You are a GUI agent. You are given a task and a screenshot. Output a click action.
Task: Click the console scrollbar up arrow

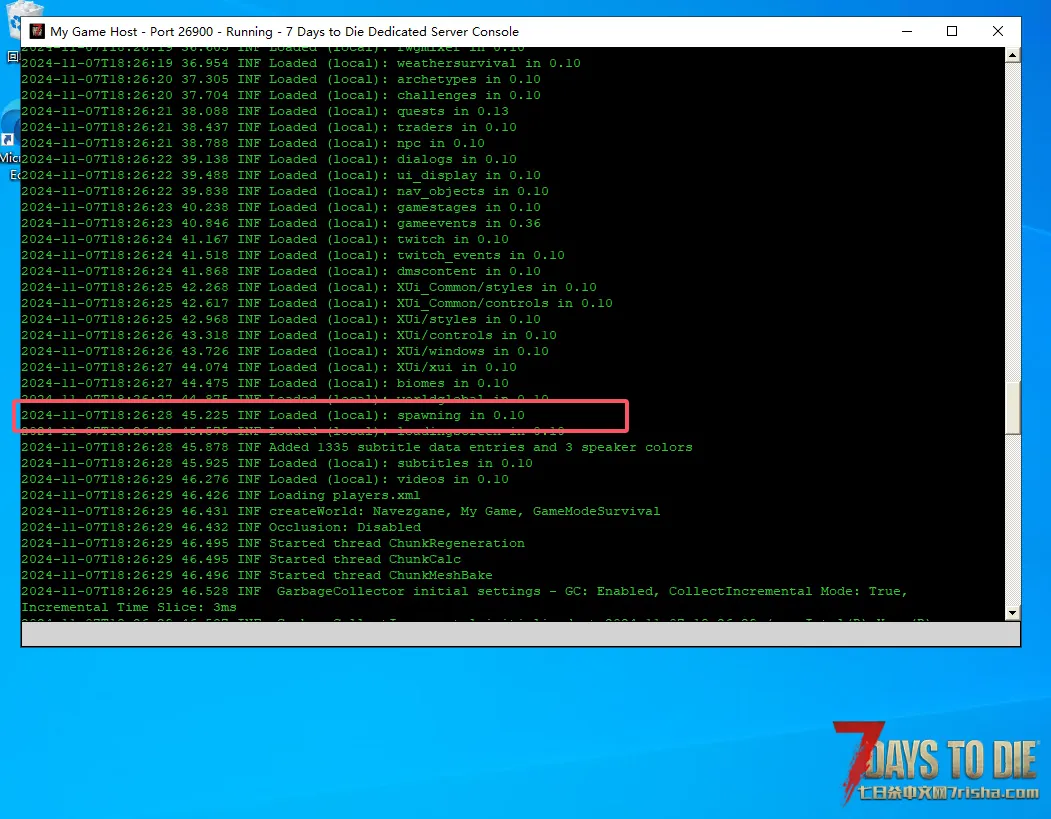tap(1013, 56)
